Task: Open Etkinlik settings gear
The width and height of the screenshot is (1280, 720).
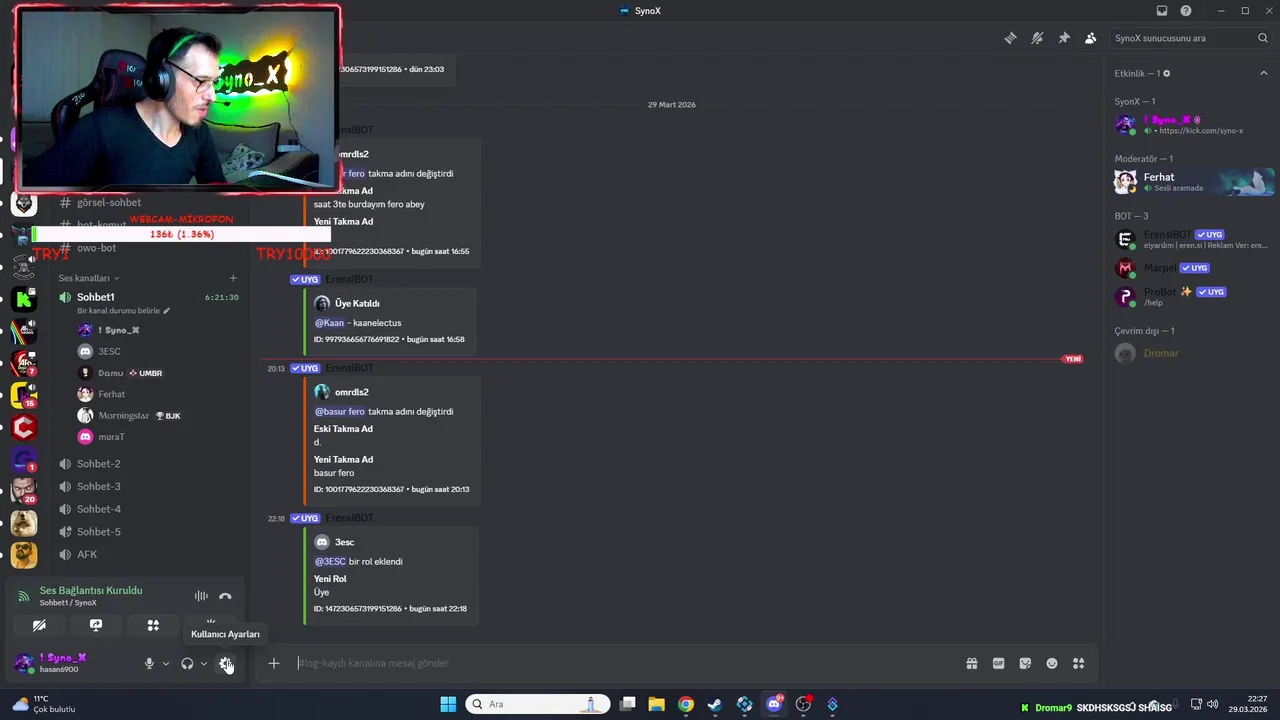Action: click(x=1166, y=73)
